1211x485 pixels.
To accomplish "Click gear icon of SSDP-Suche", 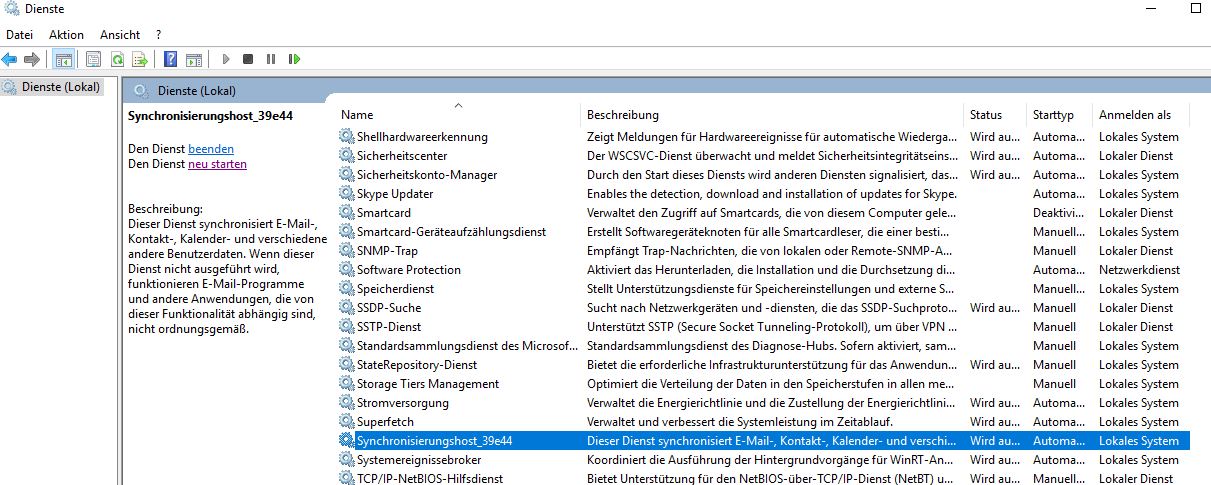I will [x=347, y=307].
